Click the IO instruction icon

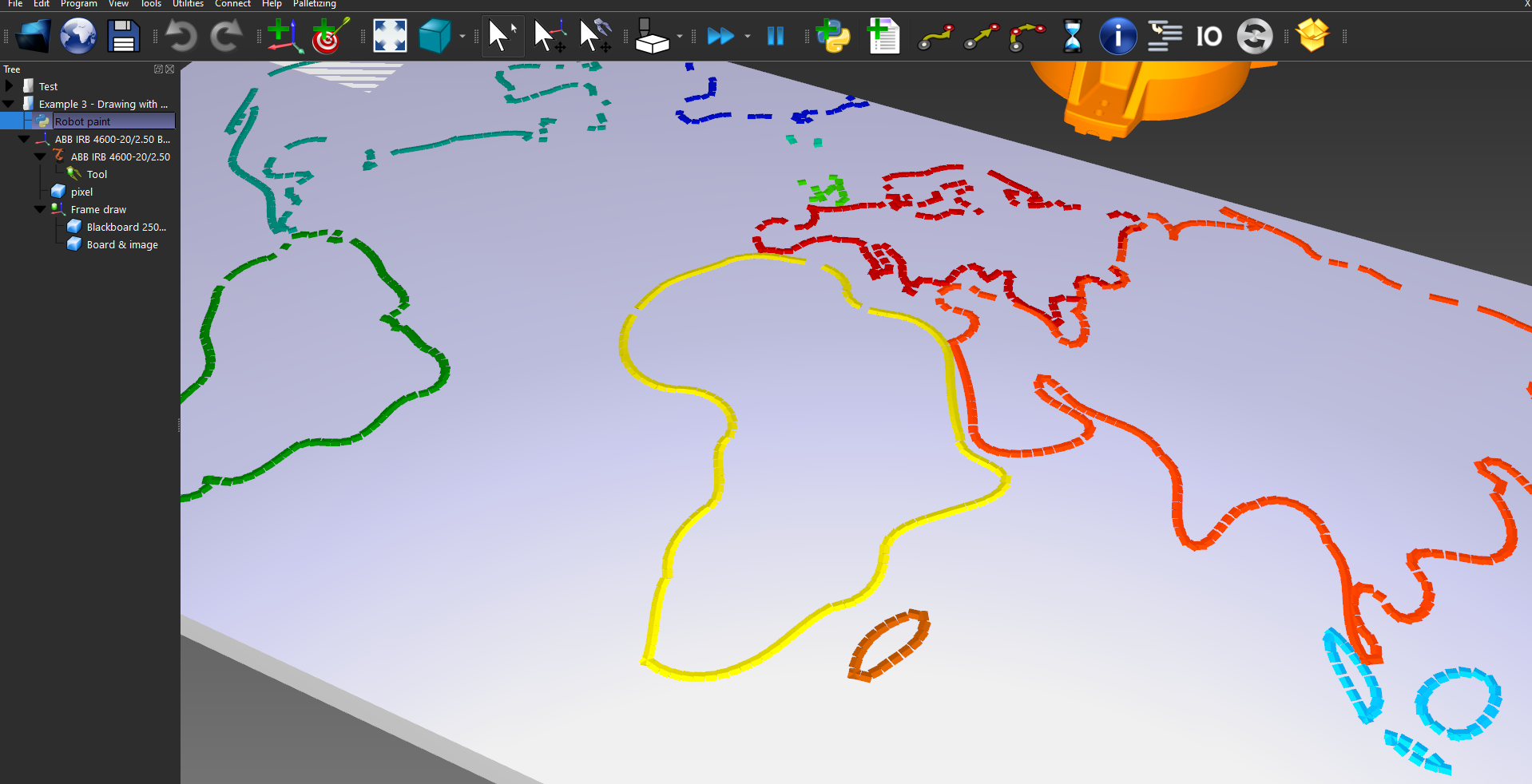1209,37
